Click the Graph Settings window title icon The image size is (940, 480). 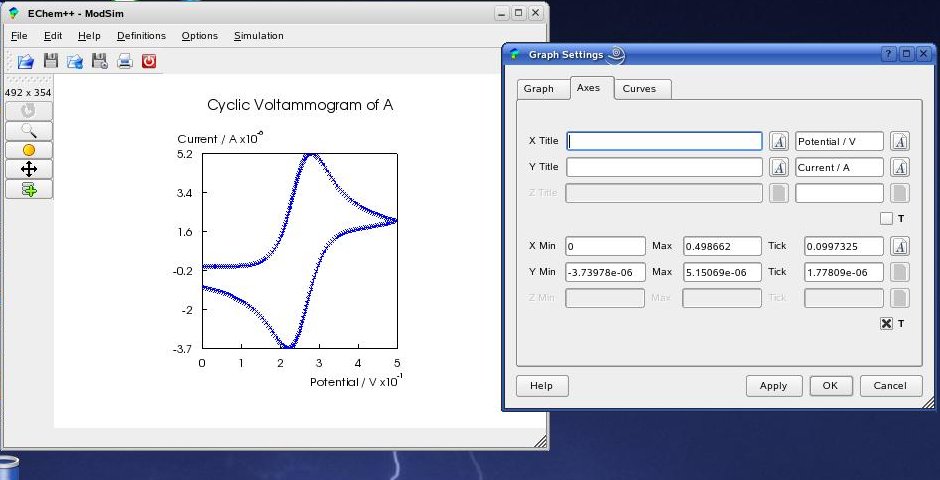(514, 55)
